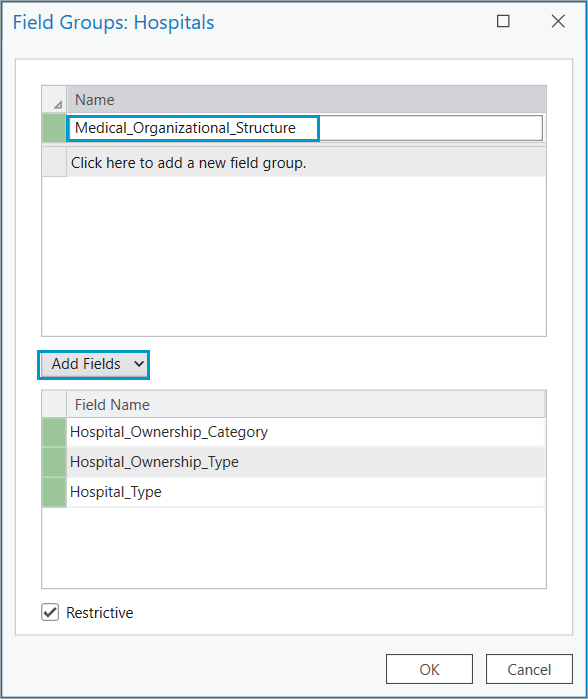Edit the Medical_Organizational_Structure name field
This screenshot has width=588, height=699.
[x=305, y=128]
